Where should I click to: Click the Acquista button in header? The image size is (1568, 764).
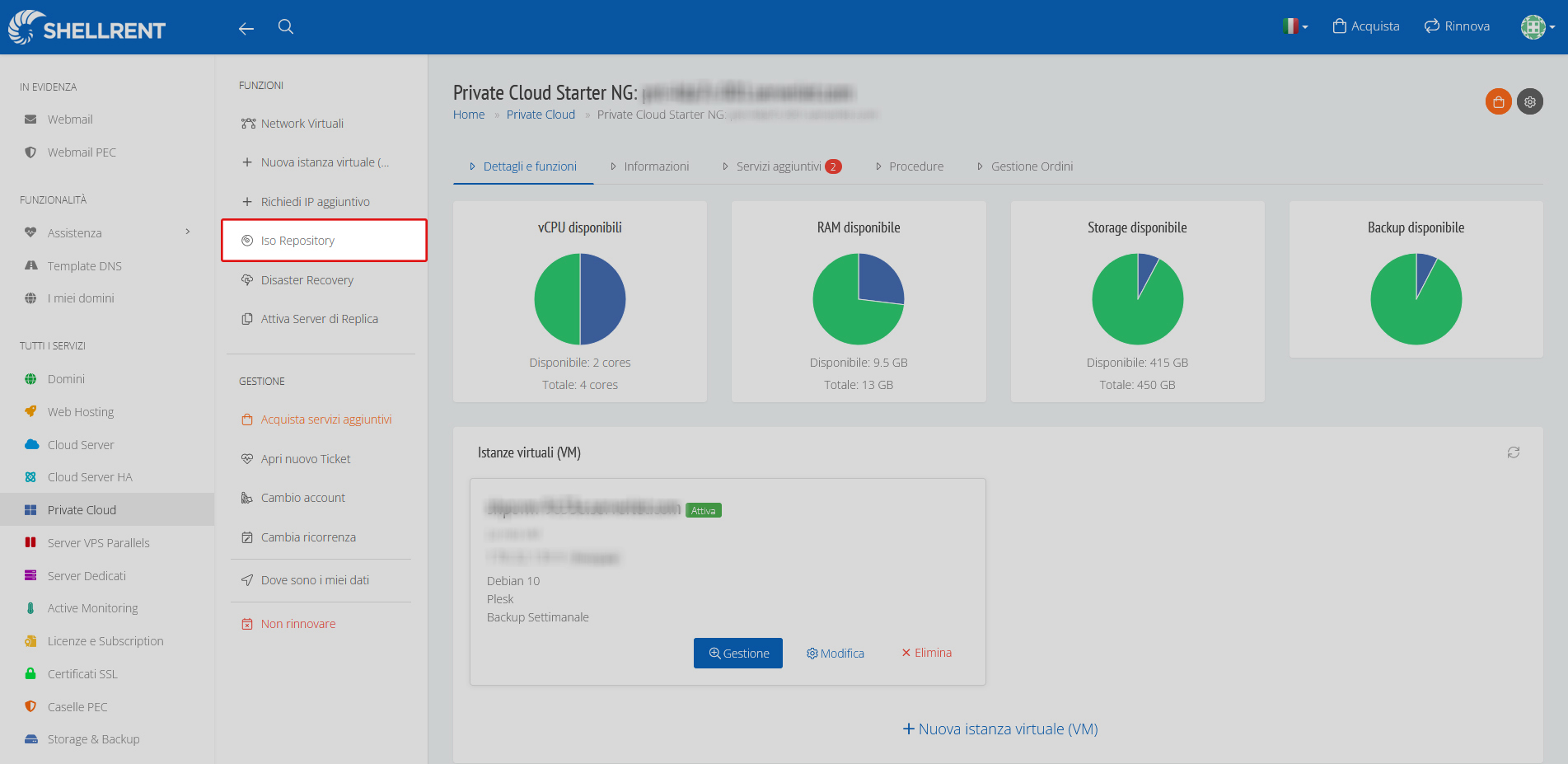1366,26
